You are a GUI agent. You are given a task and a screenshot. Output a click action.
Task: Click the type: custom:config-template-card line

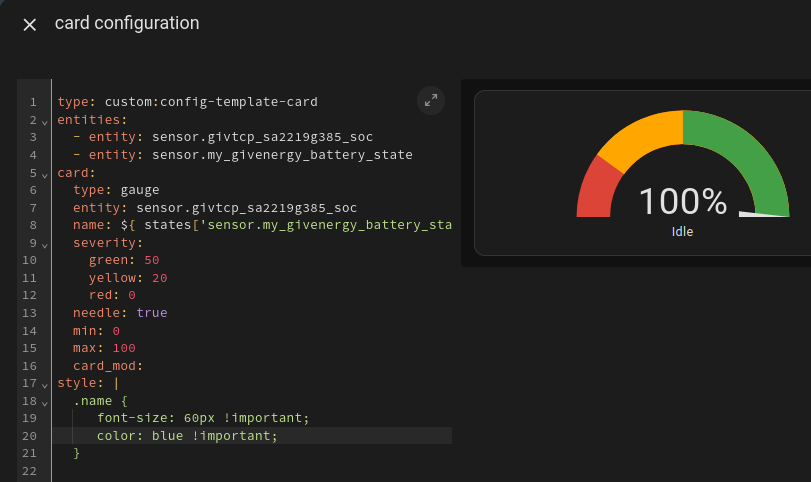187,102
